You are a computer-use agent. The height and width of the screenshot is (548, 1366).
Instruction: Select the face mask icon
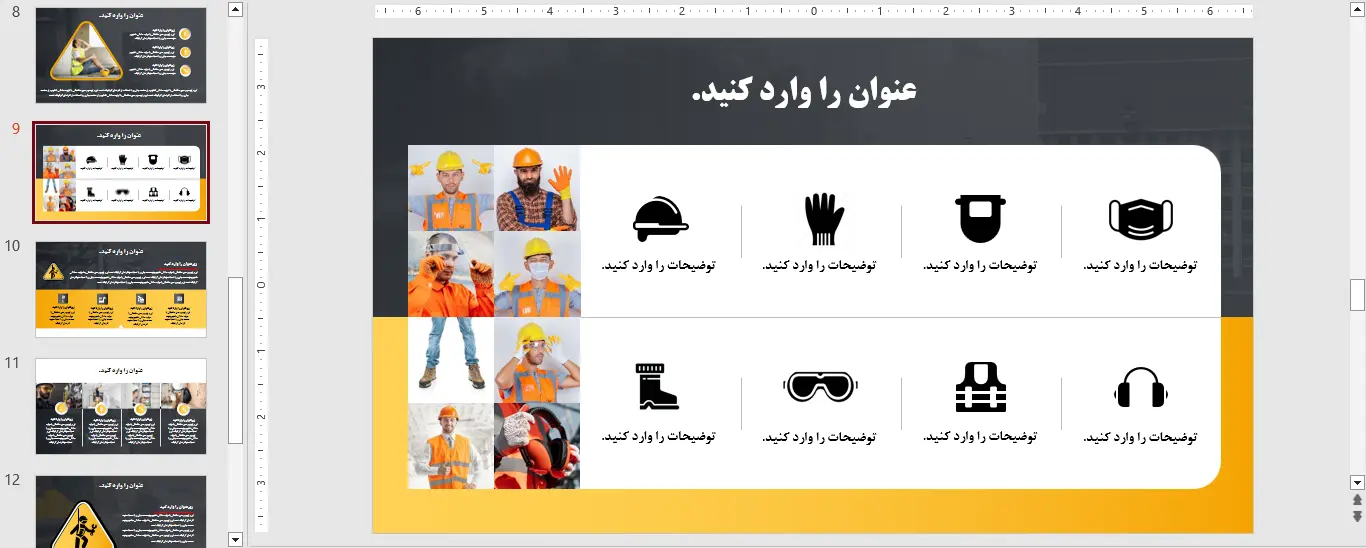click(1140, 219)
